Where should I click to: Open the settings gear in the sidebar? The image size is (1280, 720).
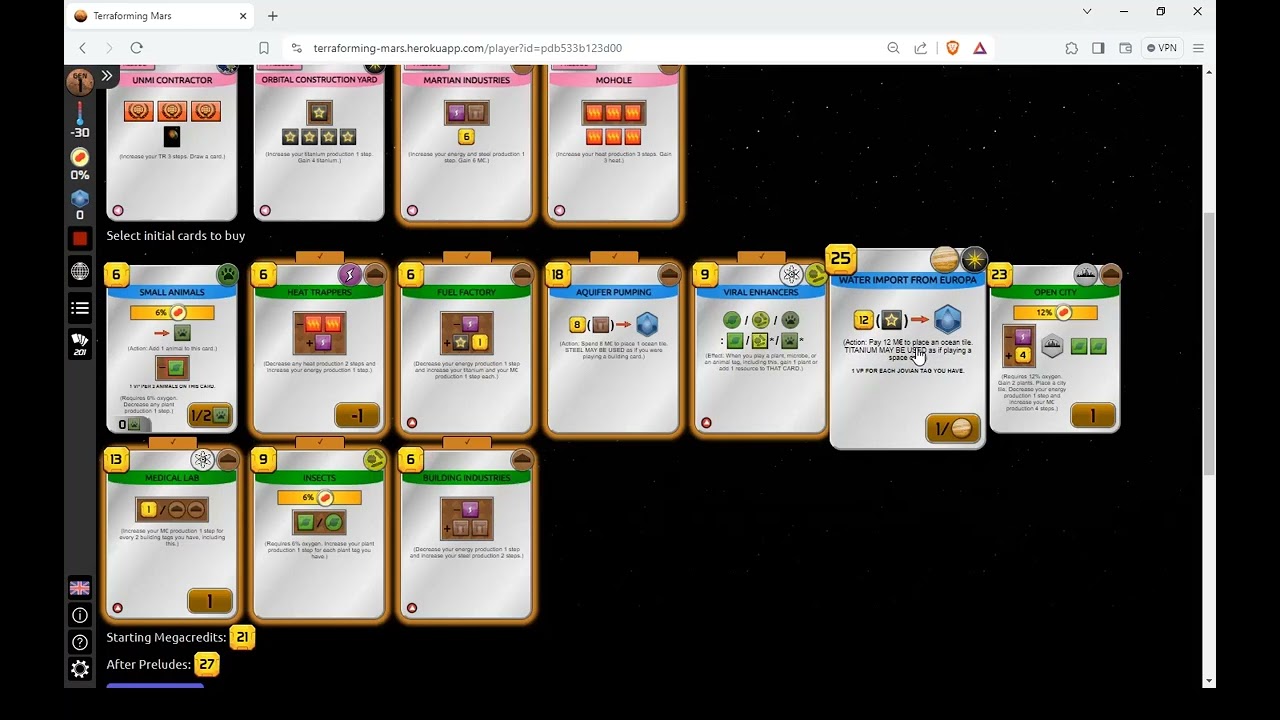(x=80, y=669)
